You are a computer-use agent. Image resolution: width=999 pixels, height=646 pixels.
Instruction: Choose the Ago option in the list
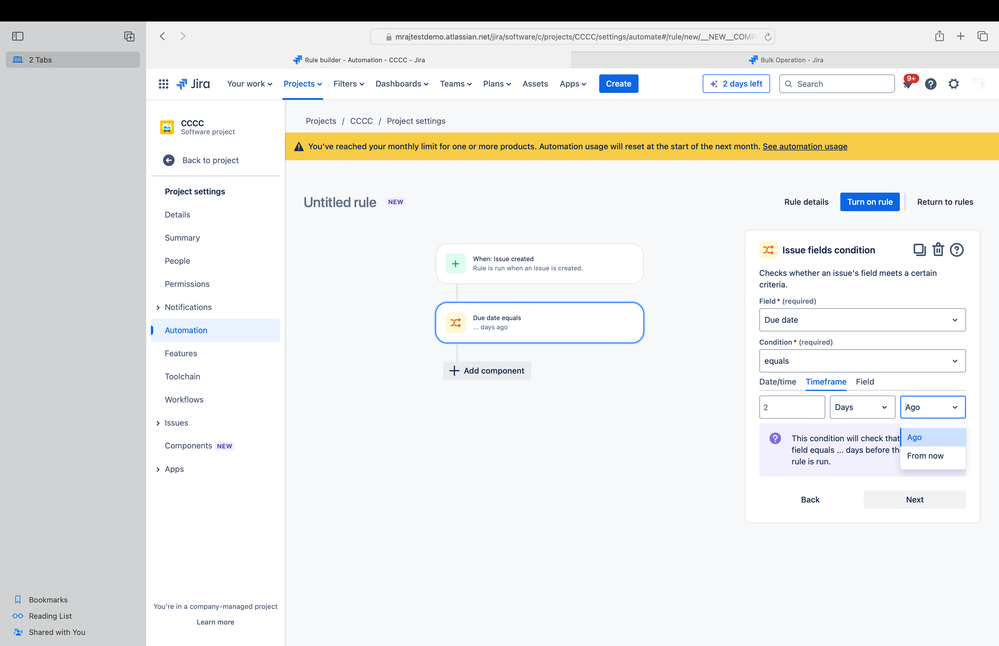pyautogui.click(x=933, y=437)
